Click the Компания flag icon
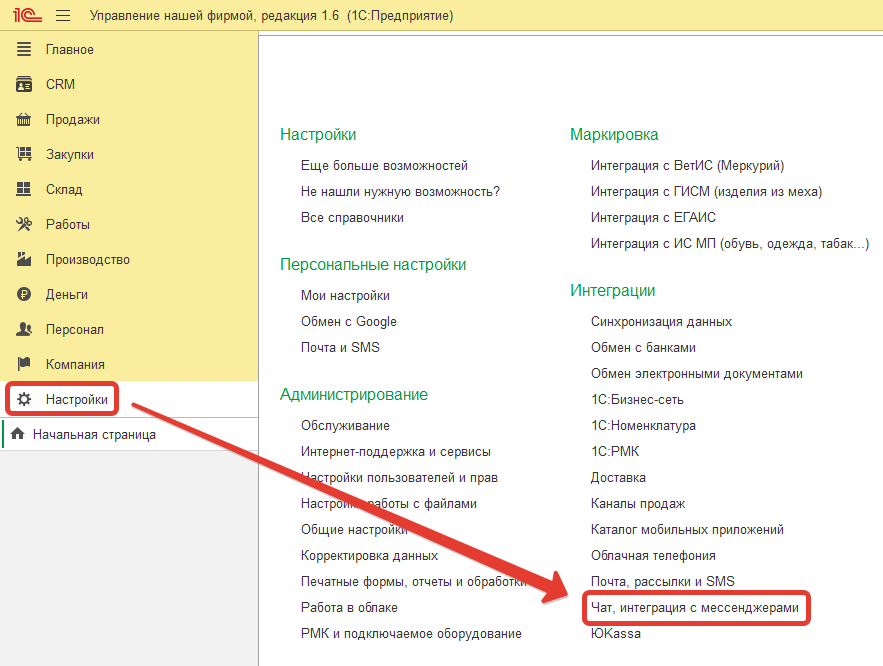This screenshot has height=666, width=883. (x=24, y=364)
